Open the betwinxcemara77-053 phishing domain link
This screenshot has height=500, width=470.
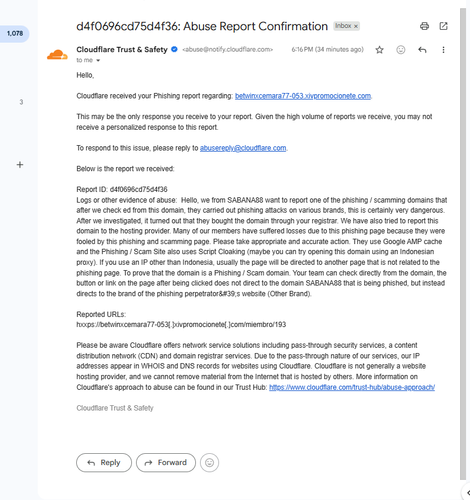pos(303,96)
